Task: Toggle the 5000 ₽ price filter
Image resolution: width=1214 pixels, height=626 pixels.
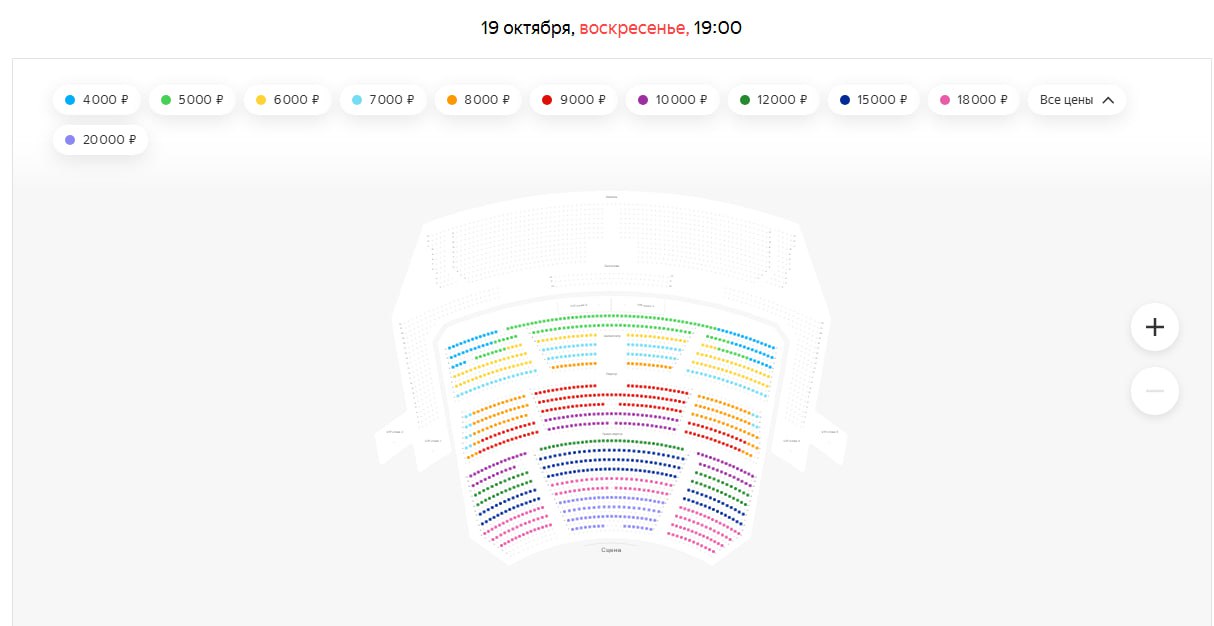Action: pos(193,100)
